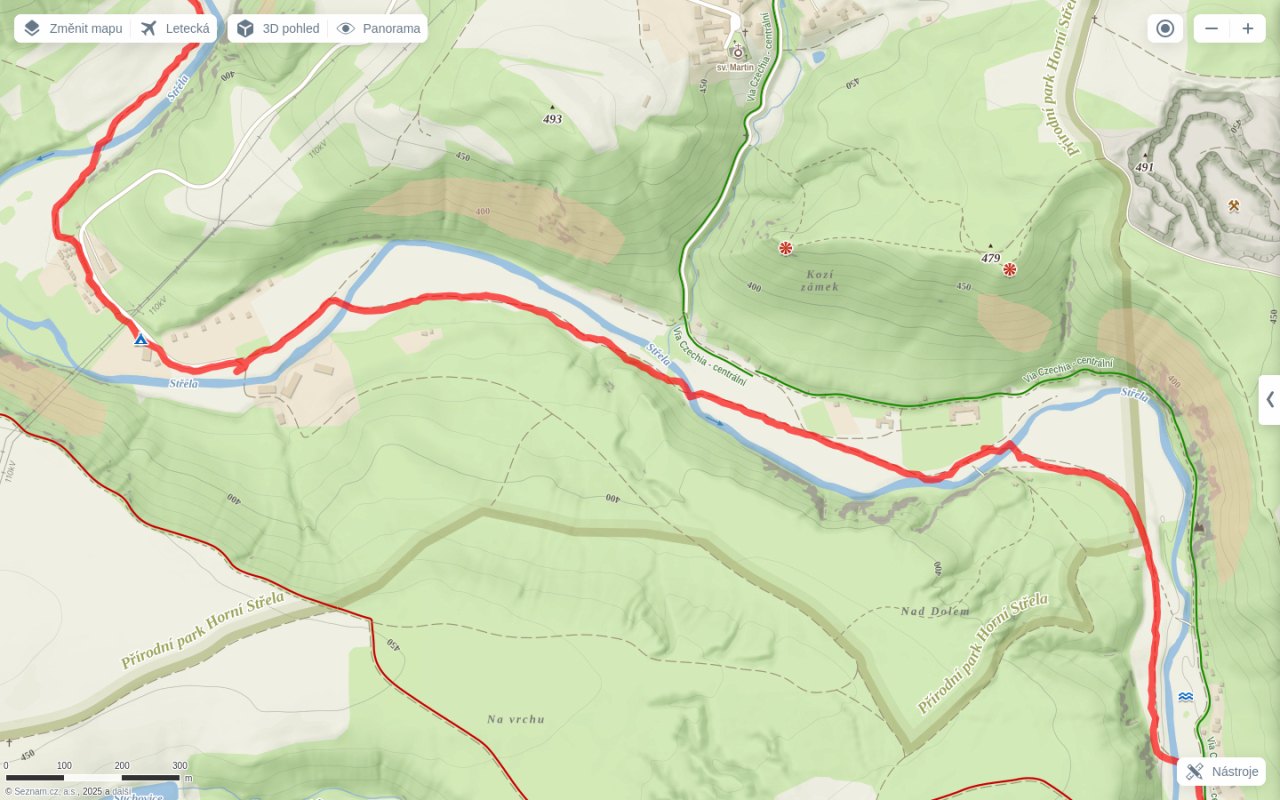Viewport: 1280px width, 800px height.
Task: Open the Nástroje tools menu
Action: pos(1222,771)
